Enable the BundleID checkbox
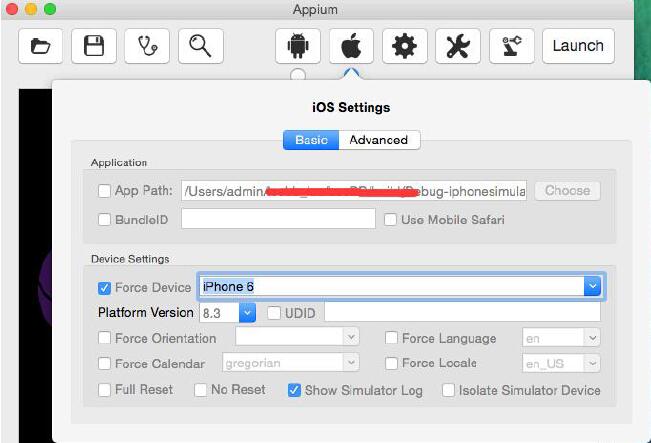651x443 pixels. point(104,219)
